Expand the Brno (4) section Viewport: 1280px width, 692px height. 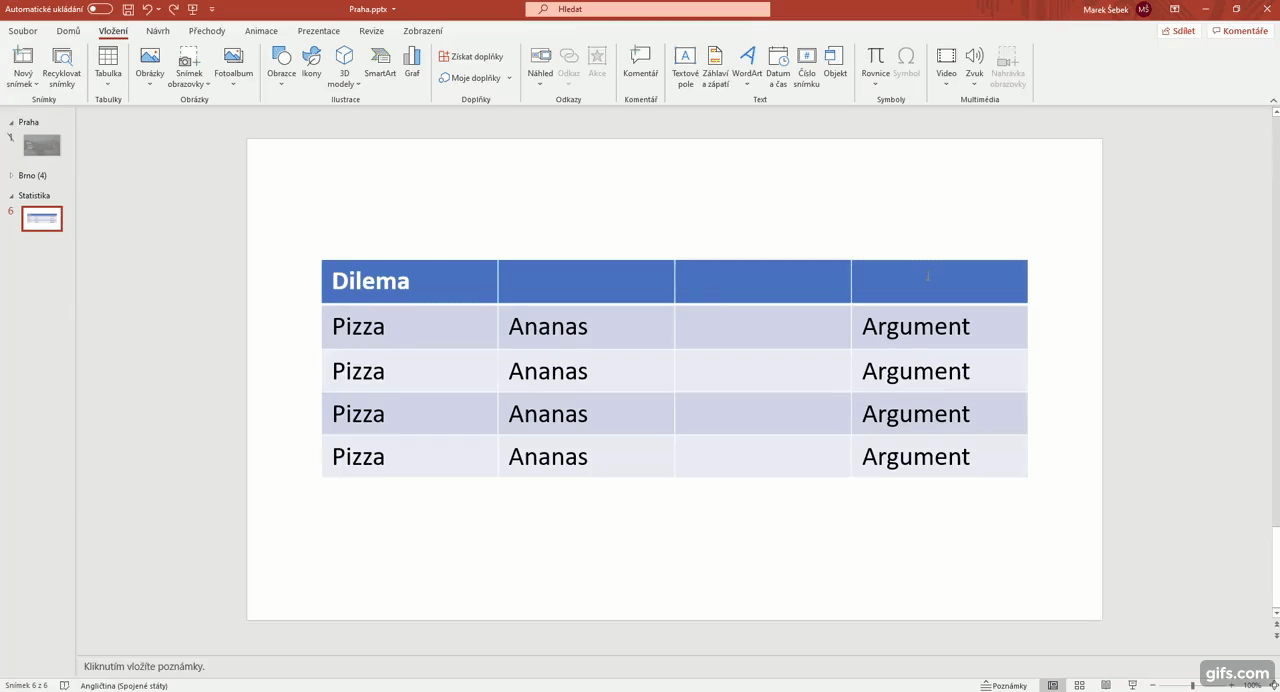[11, 175]
